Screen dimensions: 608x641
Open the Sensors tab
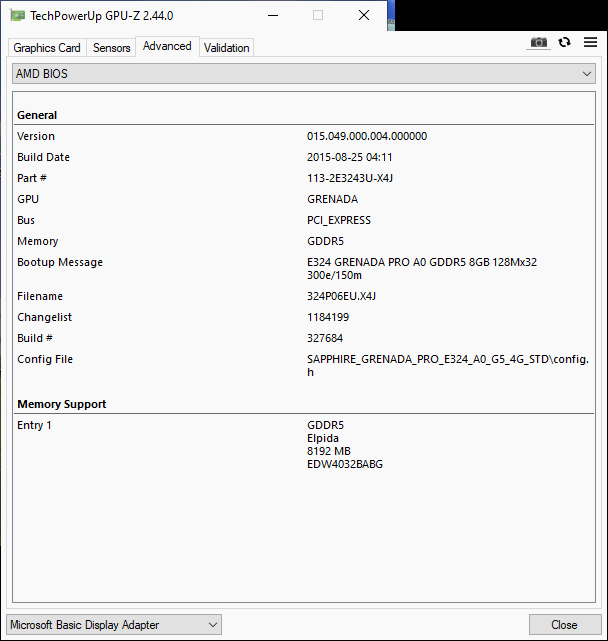click(111, 48)
